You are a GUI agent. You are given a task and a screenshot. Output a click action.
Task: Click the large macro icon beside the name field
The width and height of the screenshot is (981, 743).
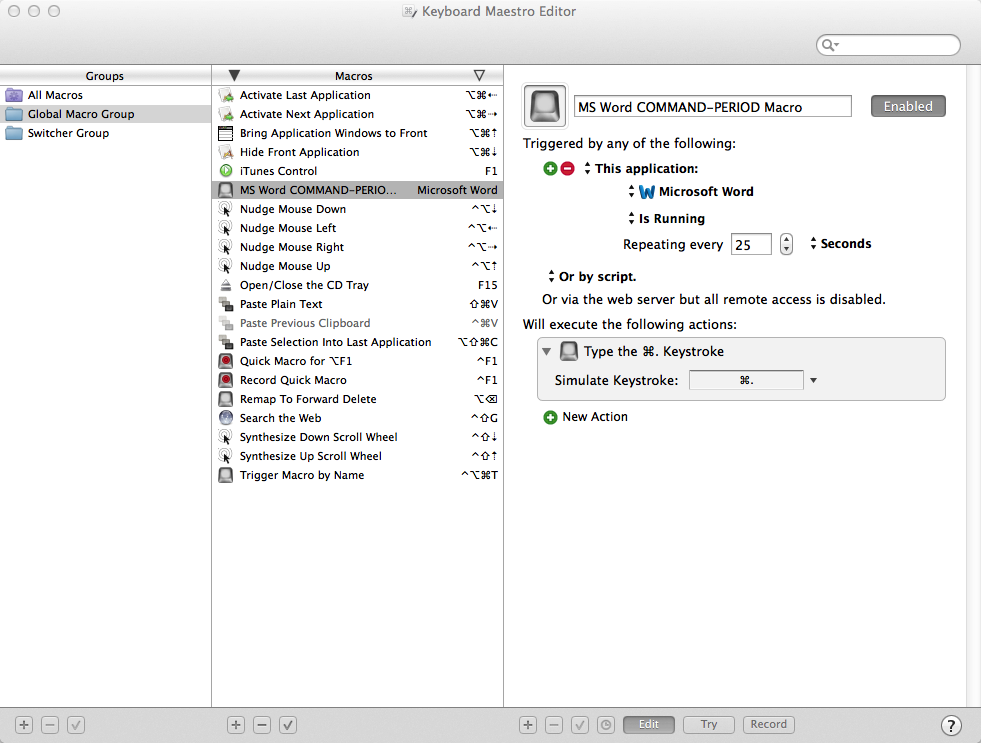pos(545,106)
